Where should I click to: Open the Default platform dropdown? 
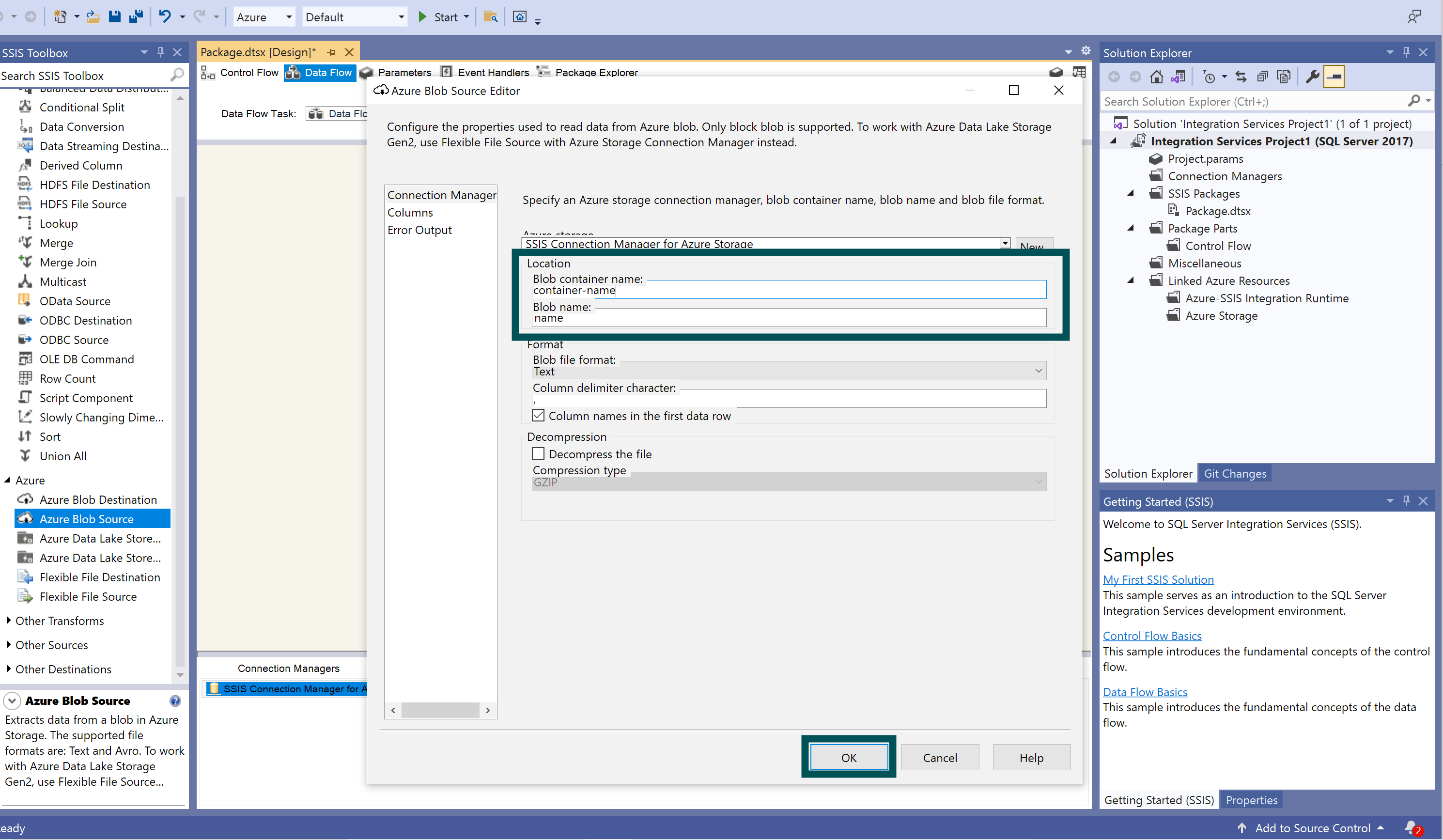[x=354, y=16]
